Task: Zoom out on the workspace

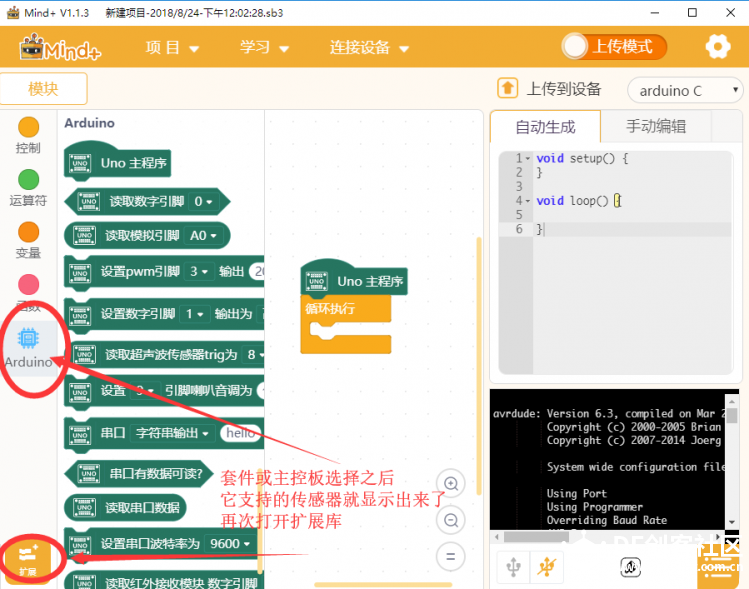Action: pyautogui.click(x=450, y=520)
